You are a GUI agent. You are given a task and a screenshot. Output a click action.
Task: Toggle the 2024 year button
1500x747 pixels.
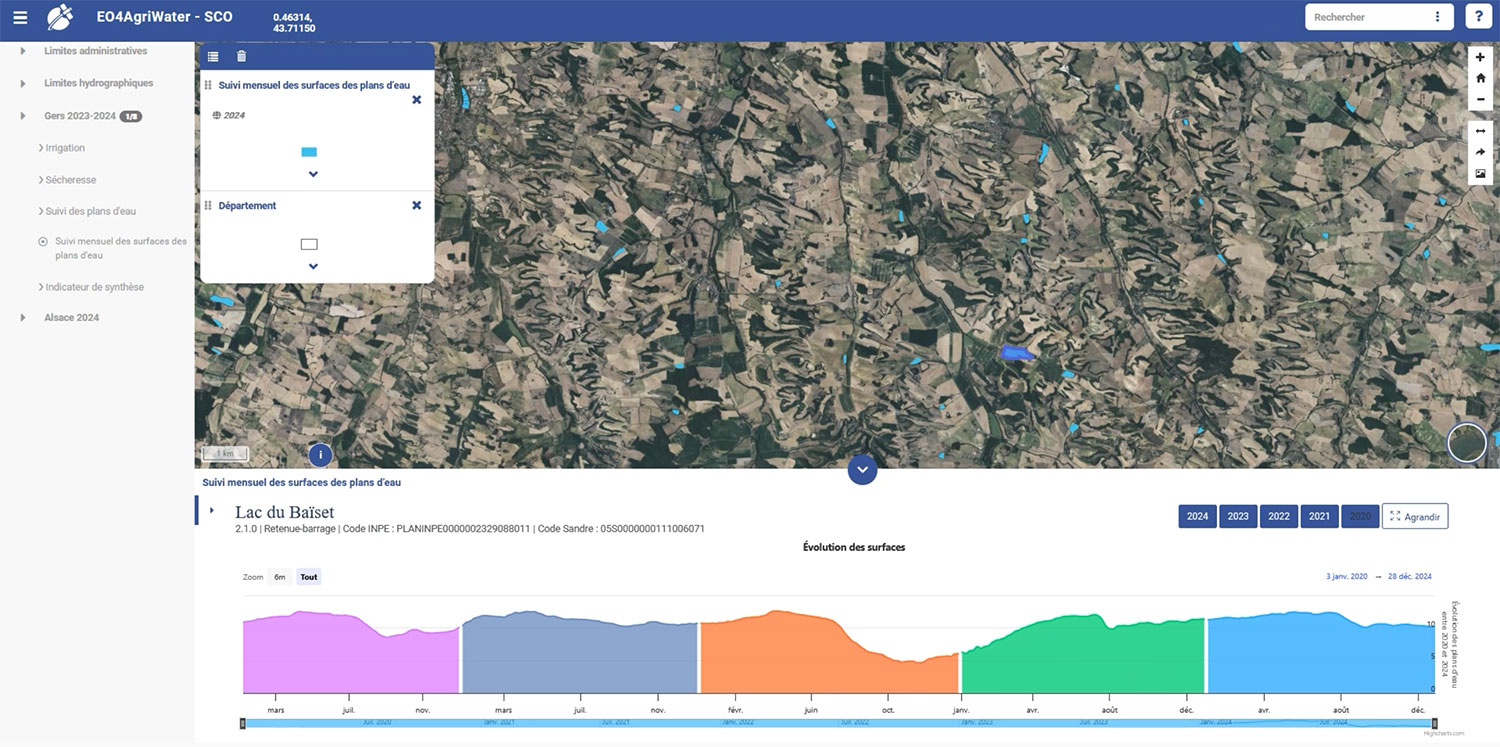[x=1197, y=516]
